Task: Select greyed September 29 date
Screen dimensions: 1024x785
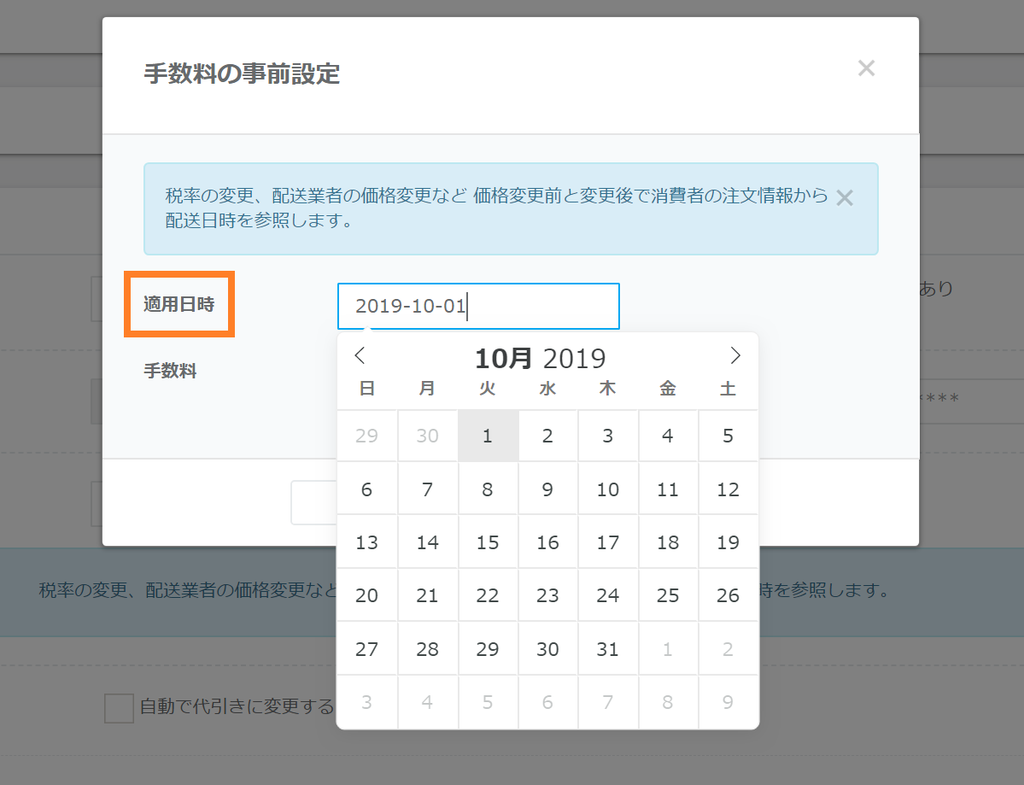Action: click(x=367, y=436)
